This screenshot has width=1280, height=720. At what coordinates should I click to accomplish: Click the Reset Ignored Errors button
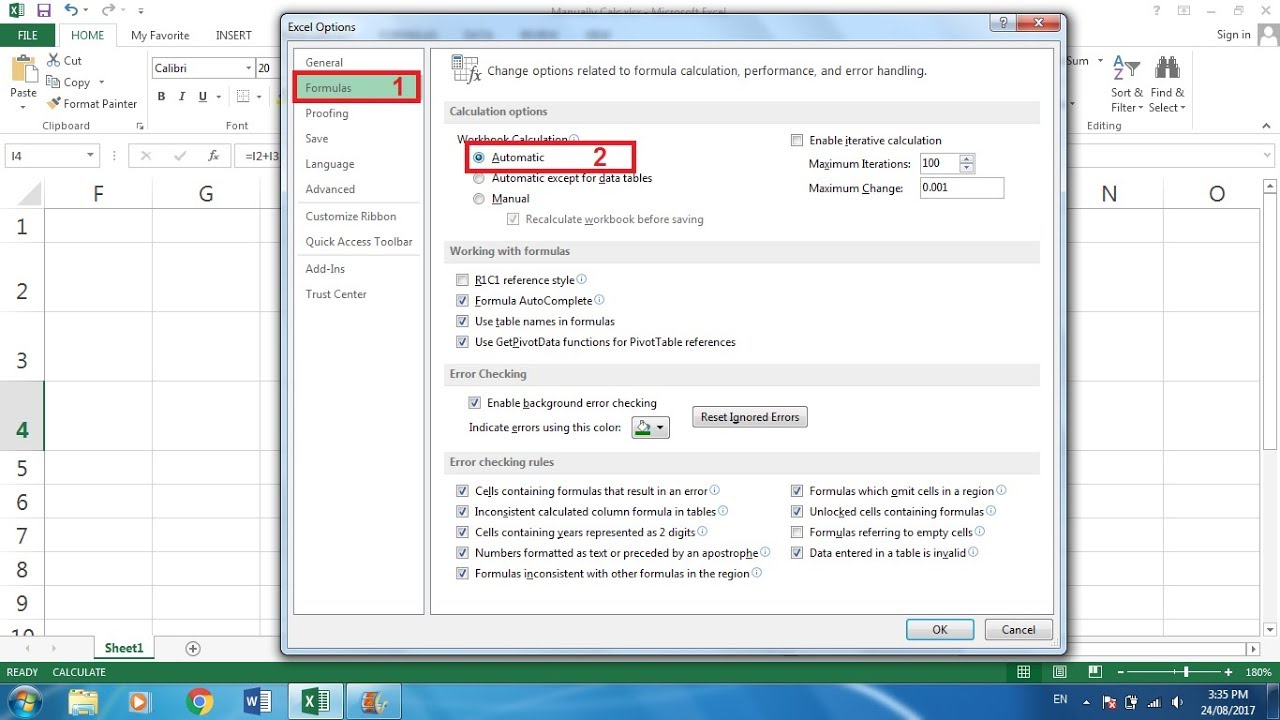(x=750, y=417)
